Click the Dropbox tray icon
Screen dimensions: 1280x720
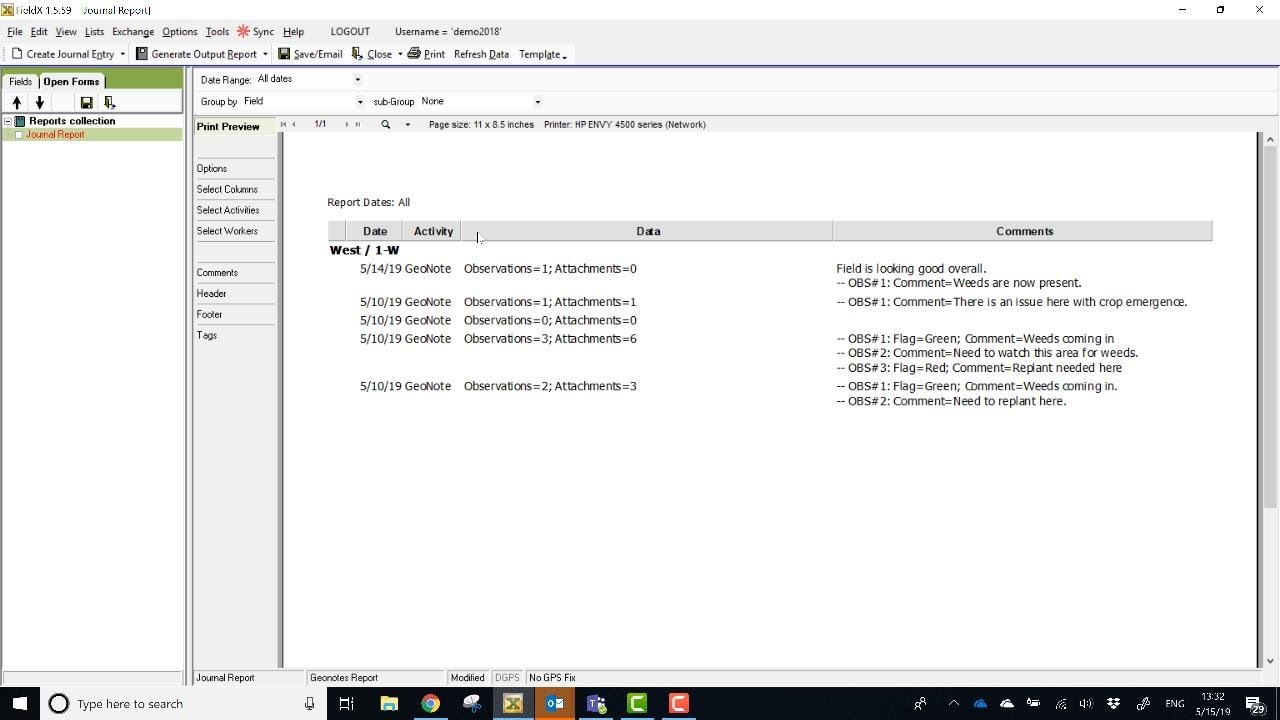(x=1113, y=704)
